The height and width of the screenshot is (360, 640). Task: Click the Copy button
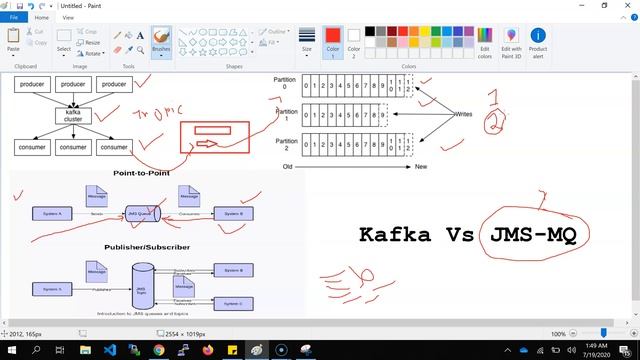(x=37, y=42)
